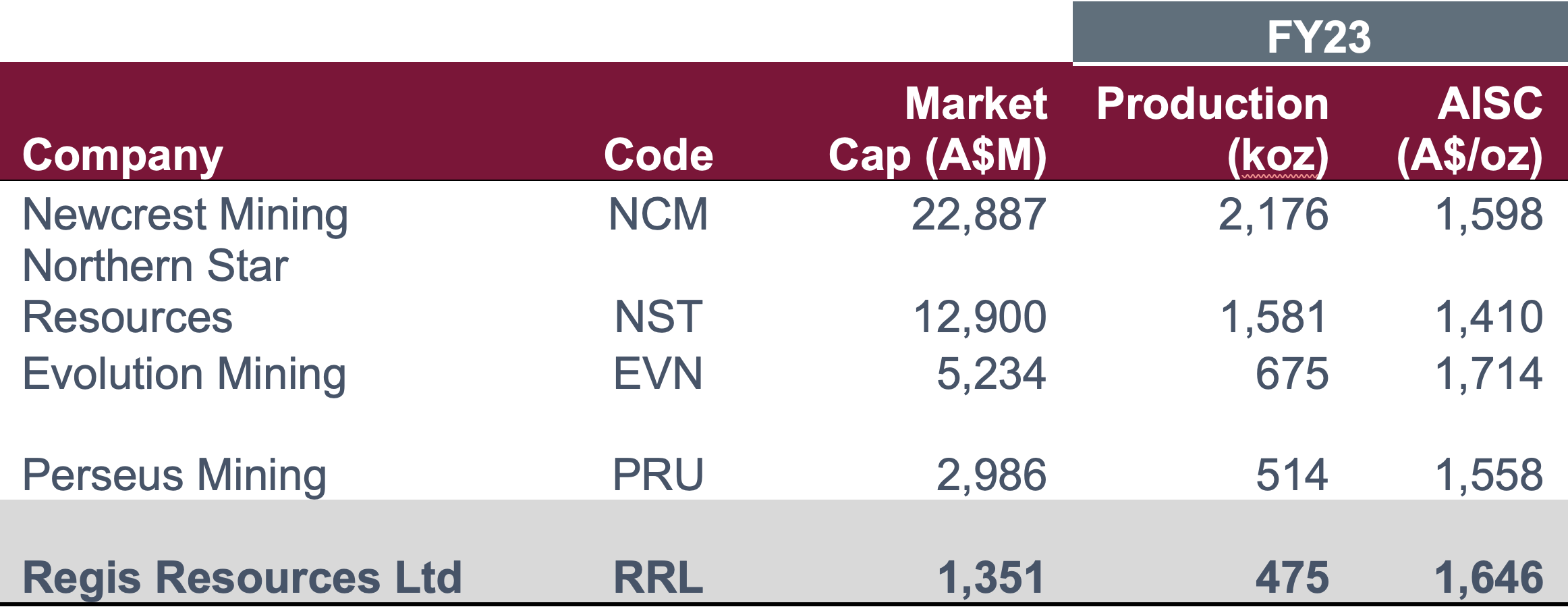Click Newcrest market cap value 22,887

point(978,215)
